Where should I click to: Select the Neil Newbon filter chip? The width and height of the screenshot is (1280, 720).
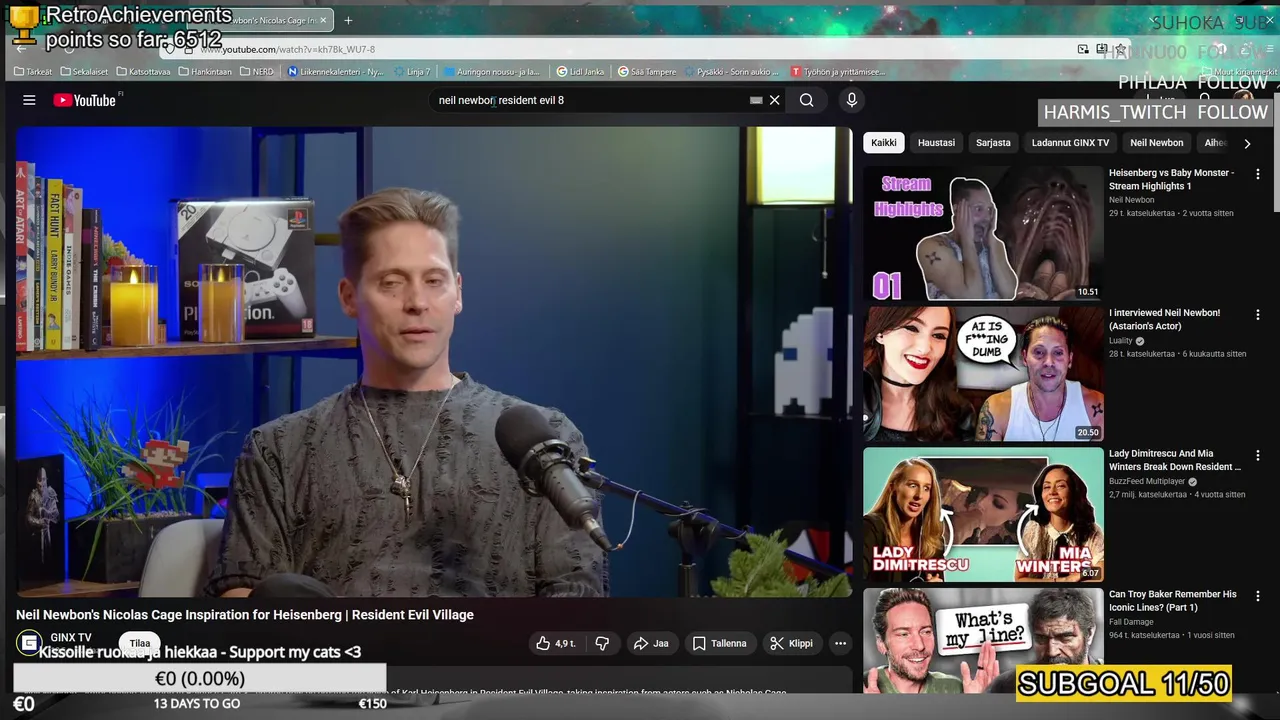click(x=1156, y=143)
